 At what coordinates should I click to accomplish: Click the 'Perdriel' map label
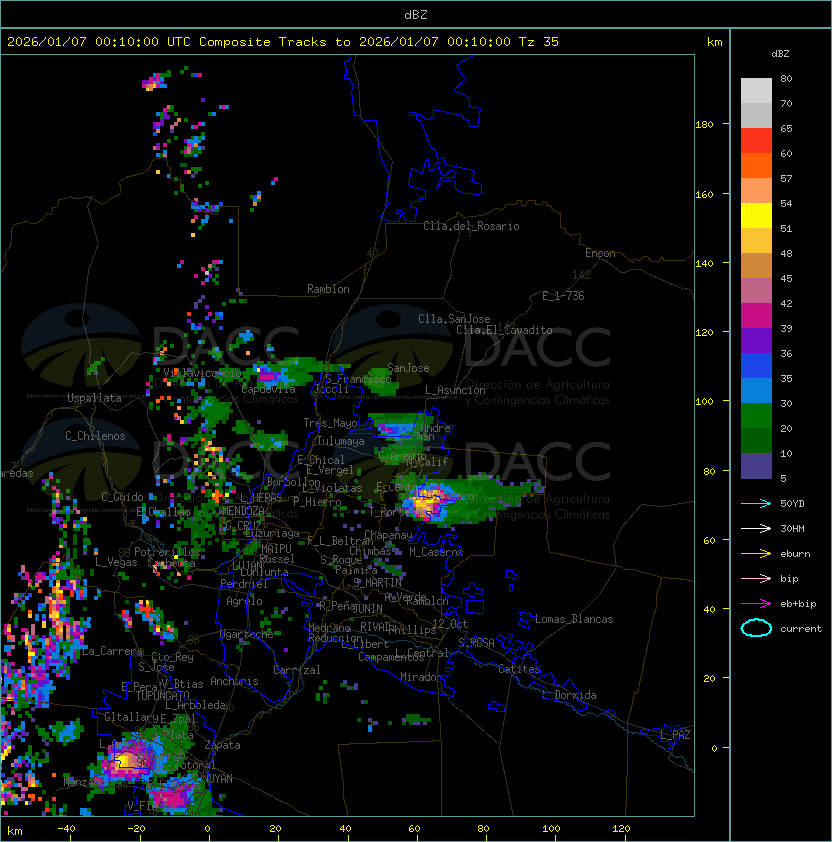pyautogui.click(x=244, y=584)
